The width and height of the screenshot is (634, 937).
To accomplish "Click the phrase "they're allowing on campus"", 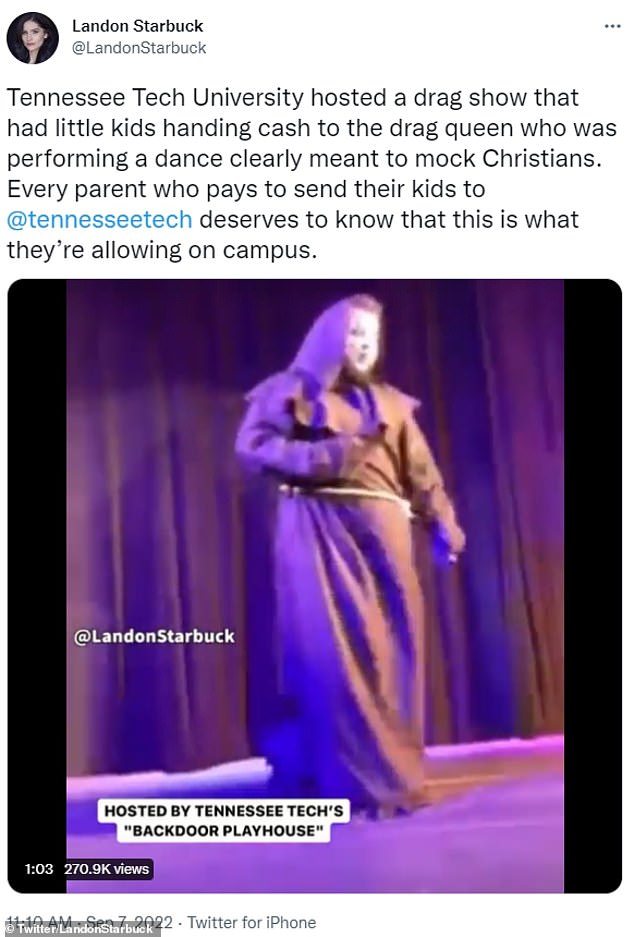I will click(x=161, y=250).
